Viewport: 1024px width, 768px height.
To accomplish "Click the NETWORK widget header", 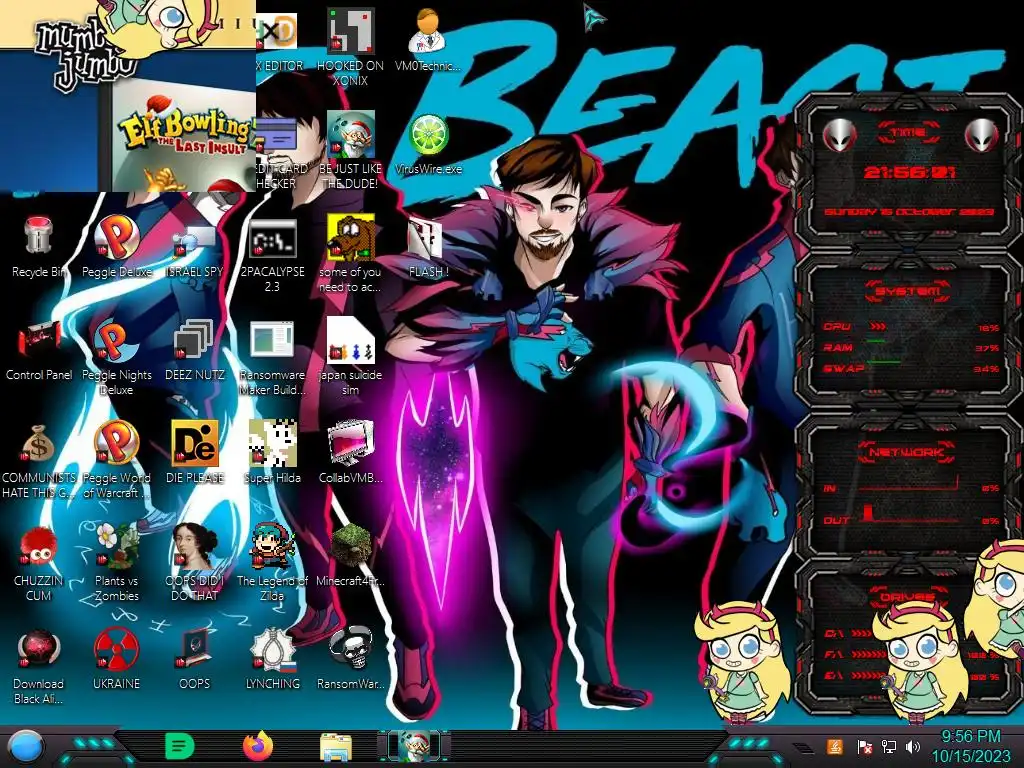I will (908, 452).
